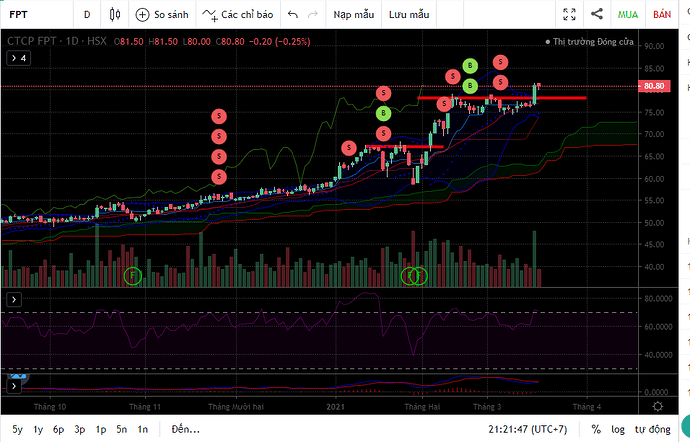Expand the RSI pane legend
690x442 pixels.
coord(14,300)
